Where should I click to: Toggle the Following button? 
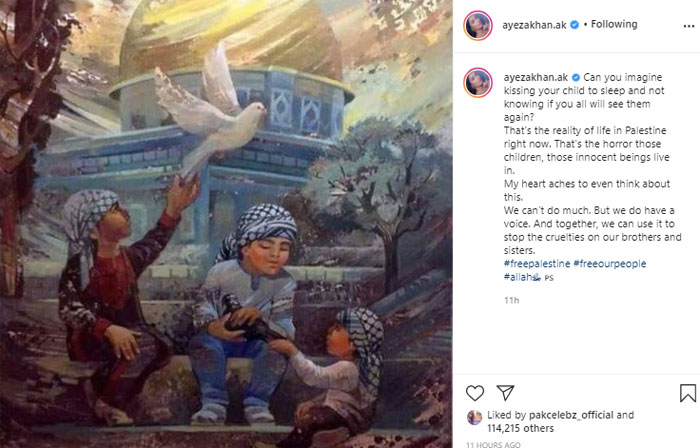point(614,24)
